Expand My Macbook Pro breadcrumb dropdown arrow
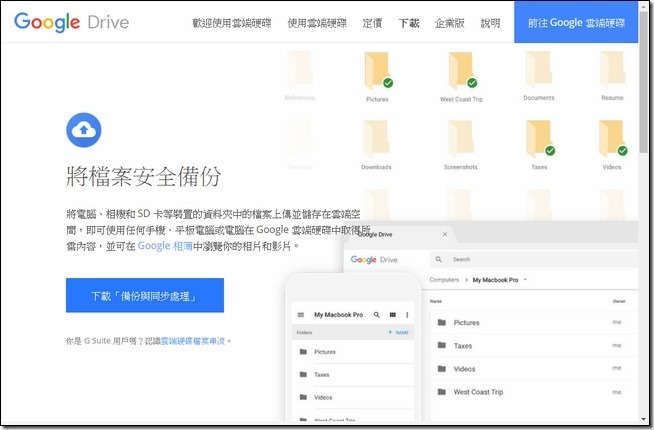654x430 pixels. pos(525,280)
